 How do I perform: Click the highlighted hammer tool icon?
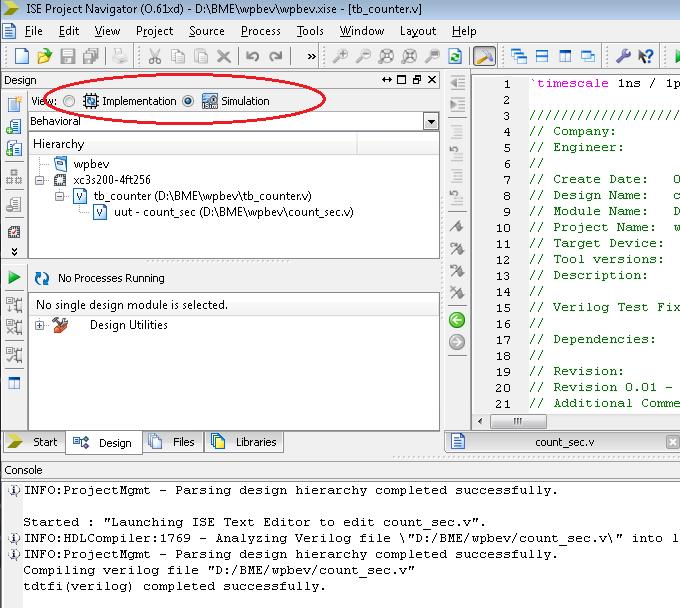click(x=484, y=56)
